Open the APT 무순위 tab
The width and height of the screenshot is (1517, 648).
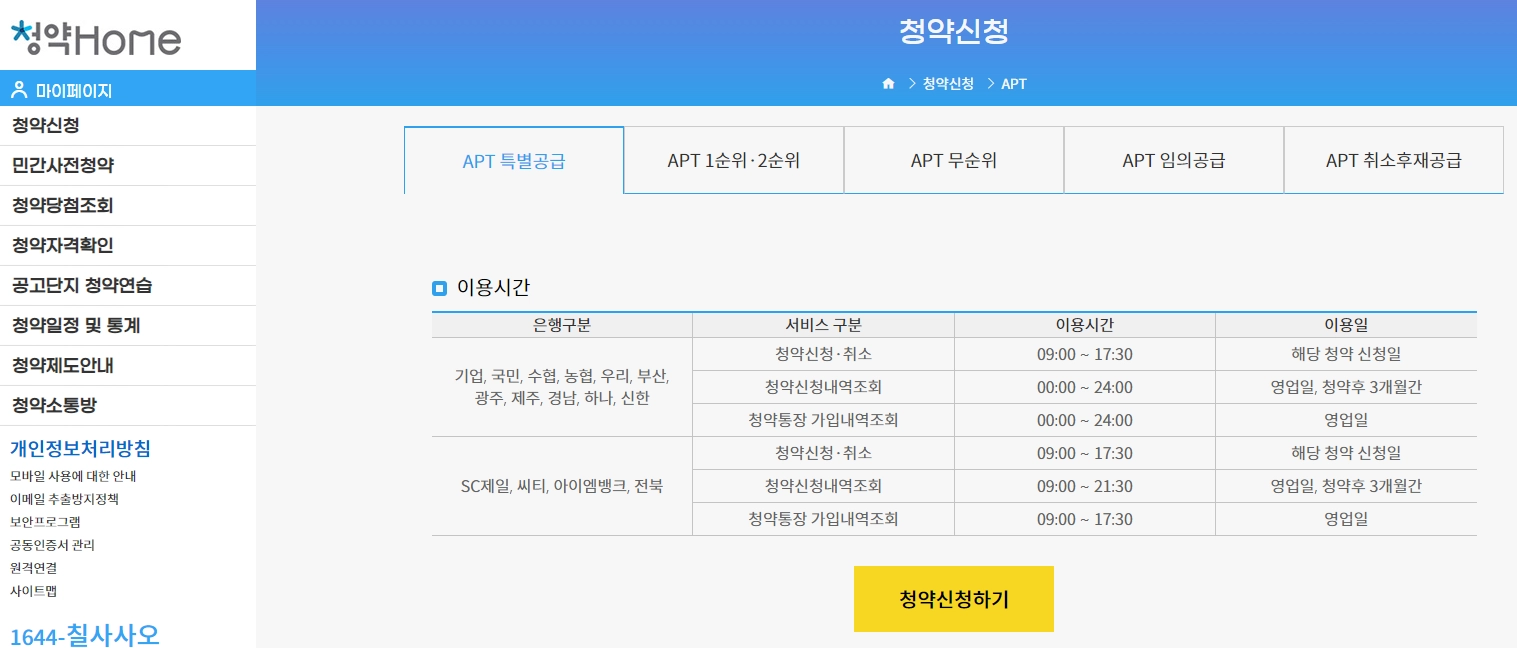[953, 160]
